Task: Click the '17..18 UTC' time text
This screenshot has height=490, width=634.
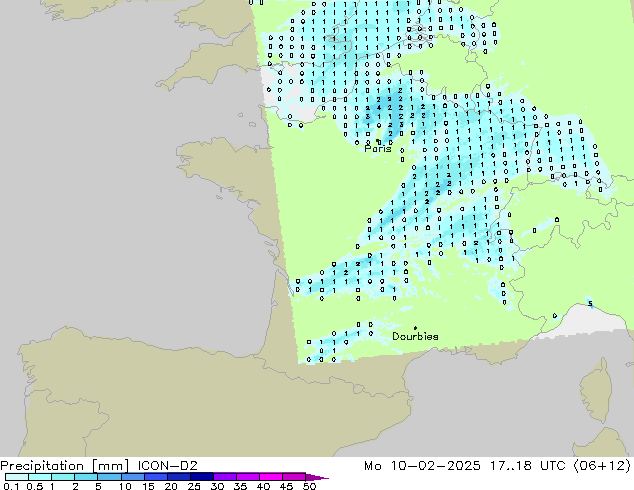Action: pos(527,466)
